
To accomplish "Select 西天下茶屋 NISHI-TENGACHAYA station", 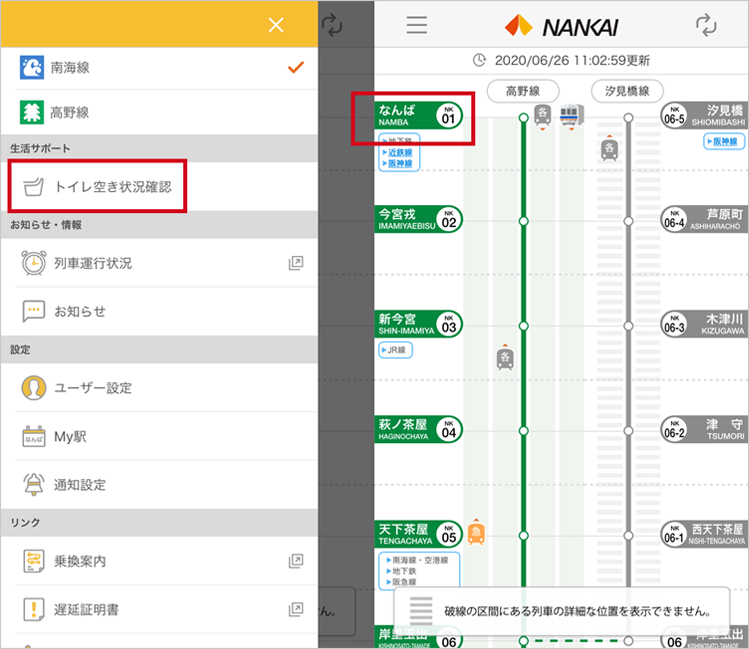I will pos(705,534).
